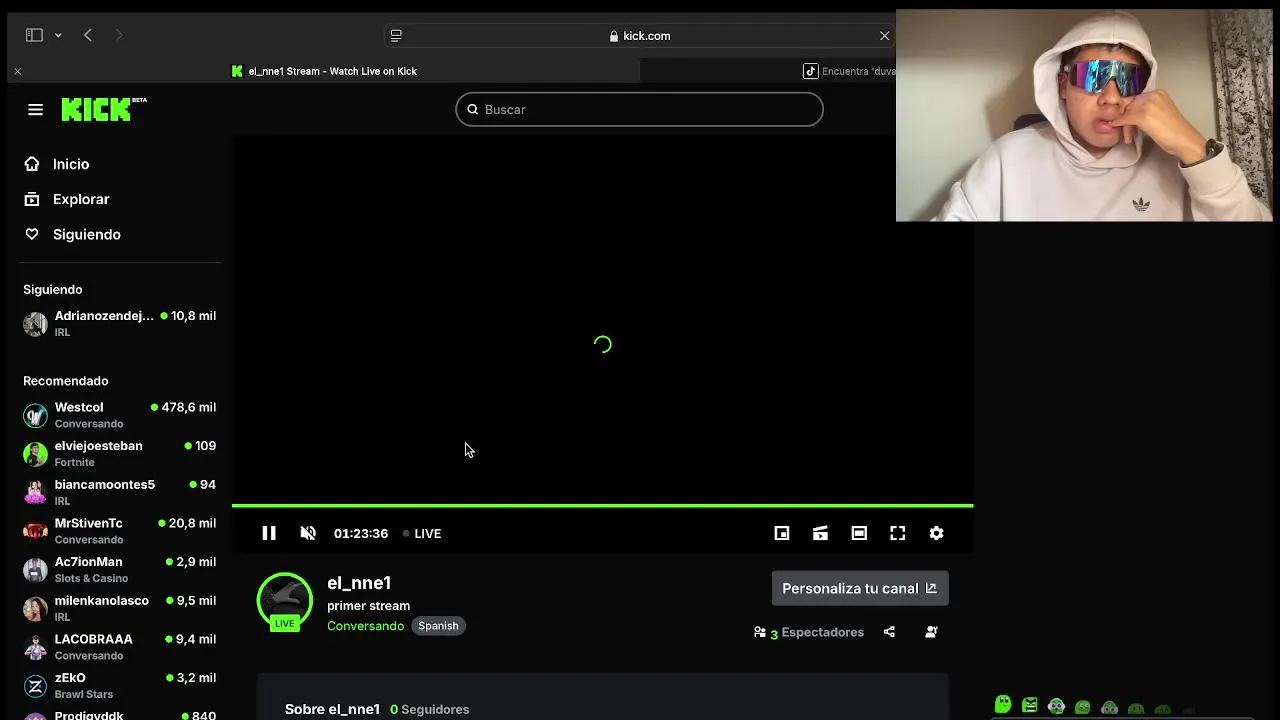
Task: Open elviejoesteban recommended channel
Action: click(x=120, y=453)
